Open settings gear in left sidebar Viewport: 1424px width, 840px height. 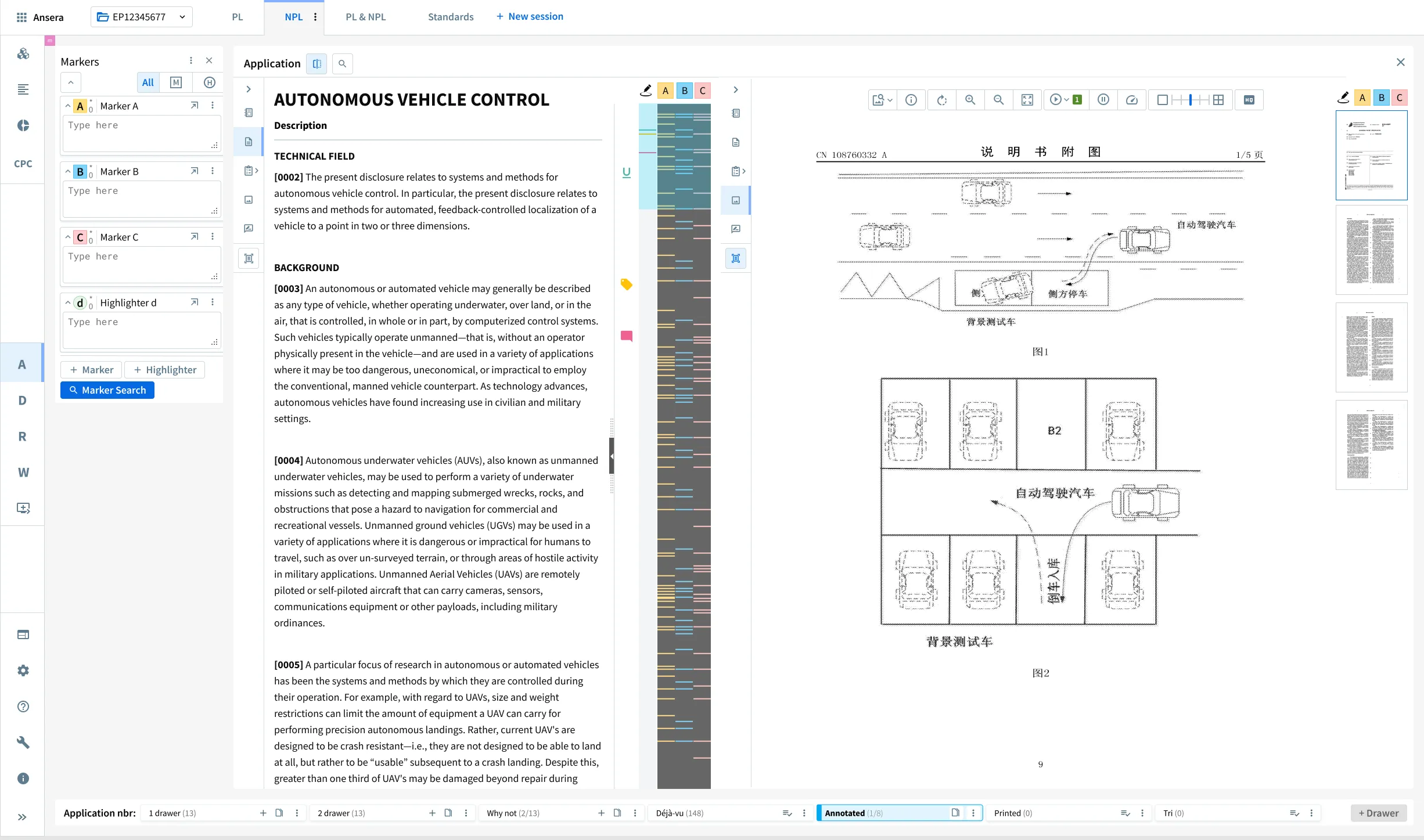click(x=23, y=670)
